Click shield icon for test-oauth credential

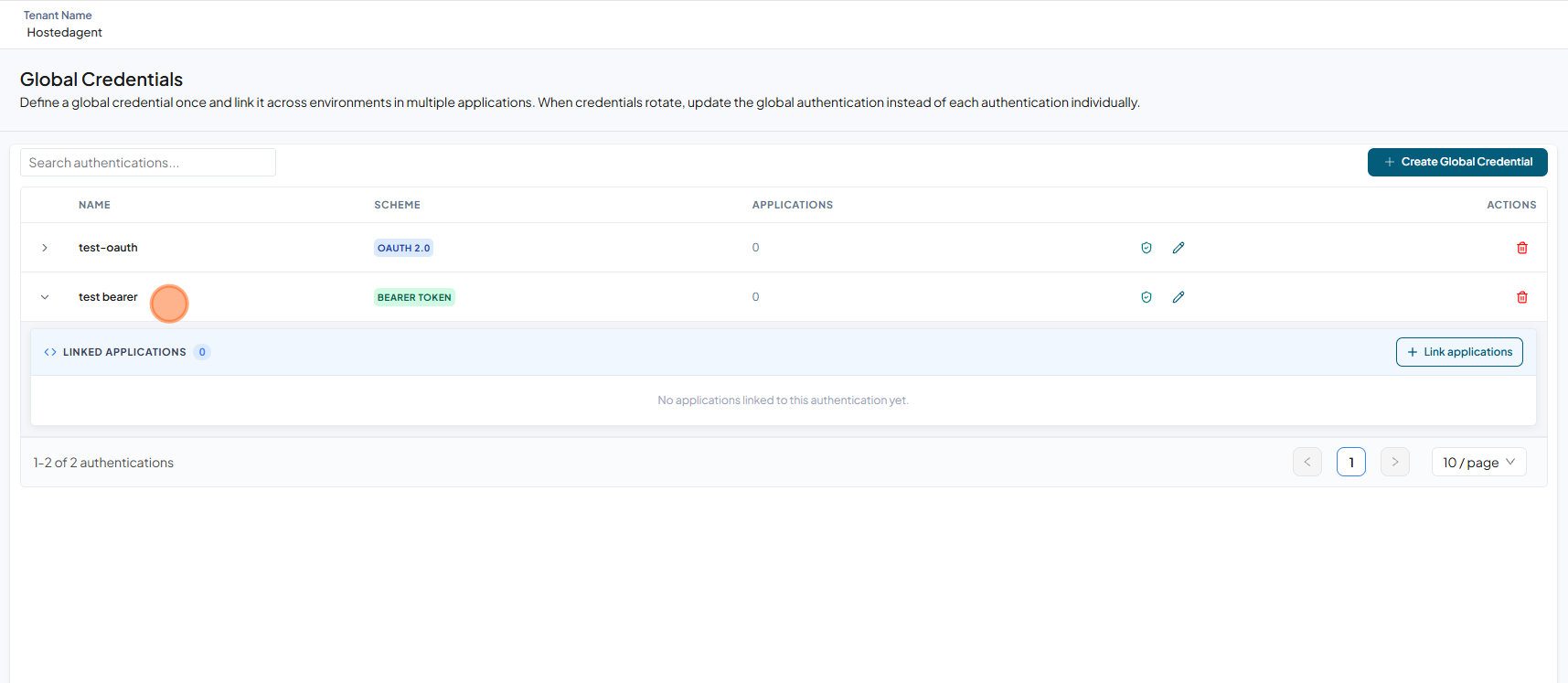point(1147,248)
